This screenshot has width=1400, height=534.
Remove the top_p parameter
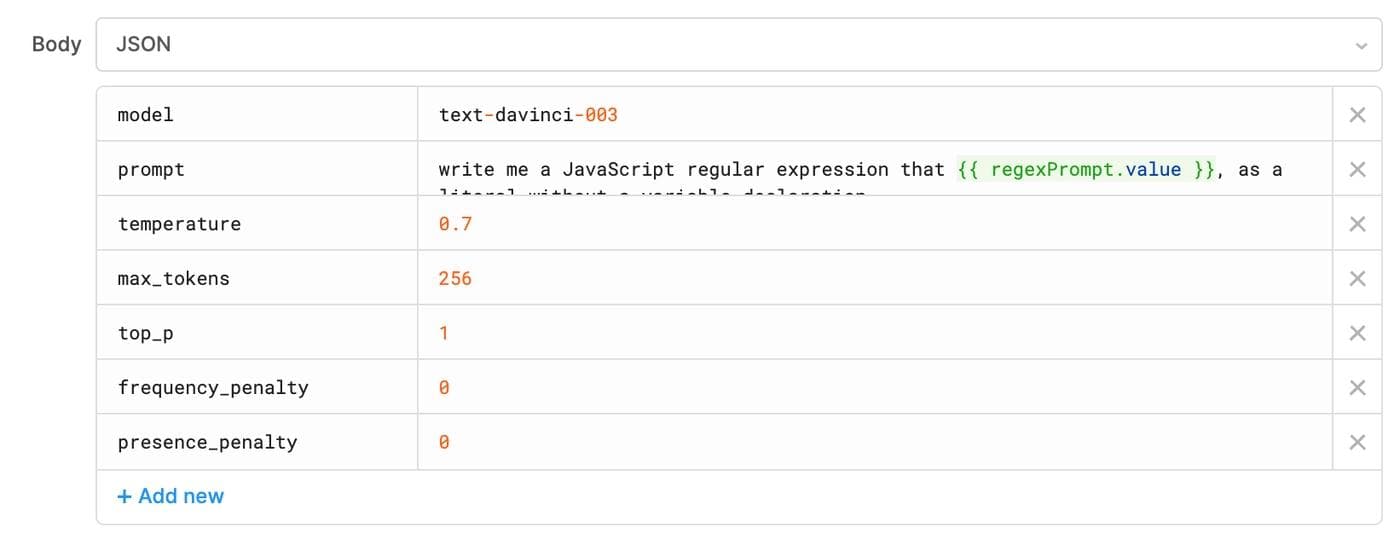pyautogui.click(x=1357, y=333)
